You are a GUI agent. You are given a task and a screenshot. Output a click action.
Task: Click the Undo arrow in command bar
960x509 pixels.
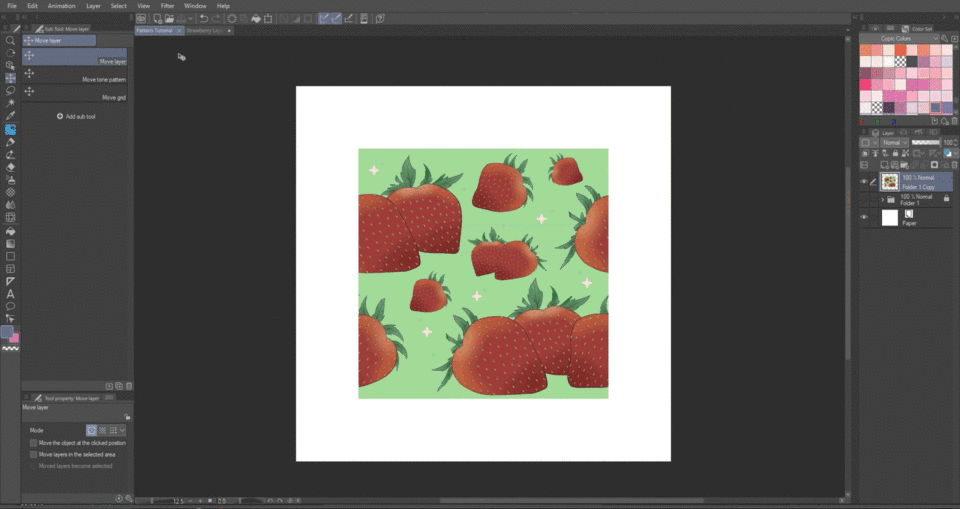point(204,18)
